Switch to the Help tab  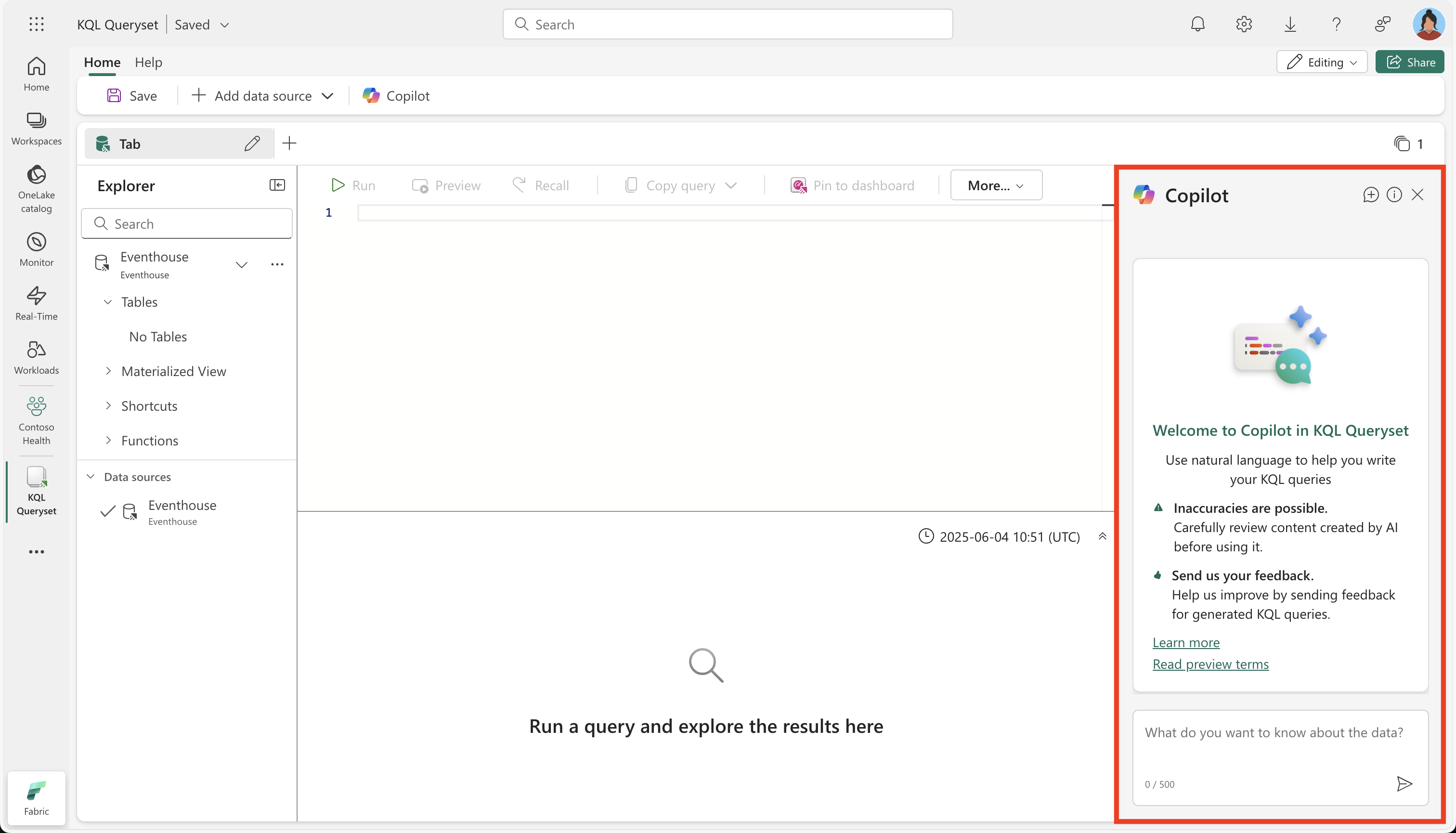pyautogui.click(x=148, y=62)
